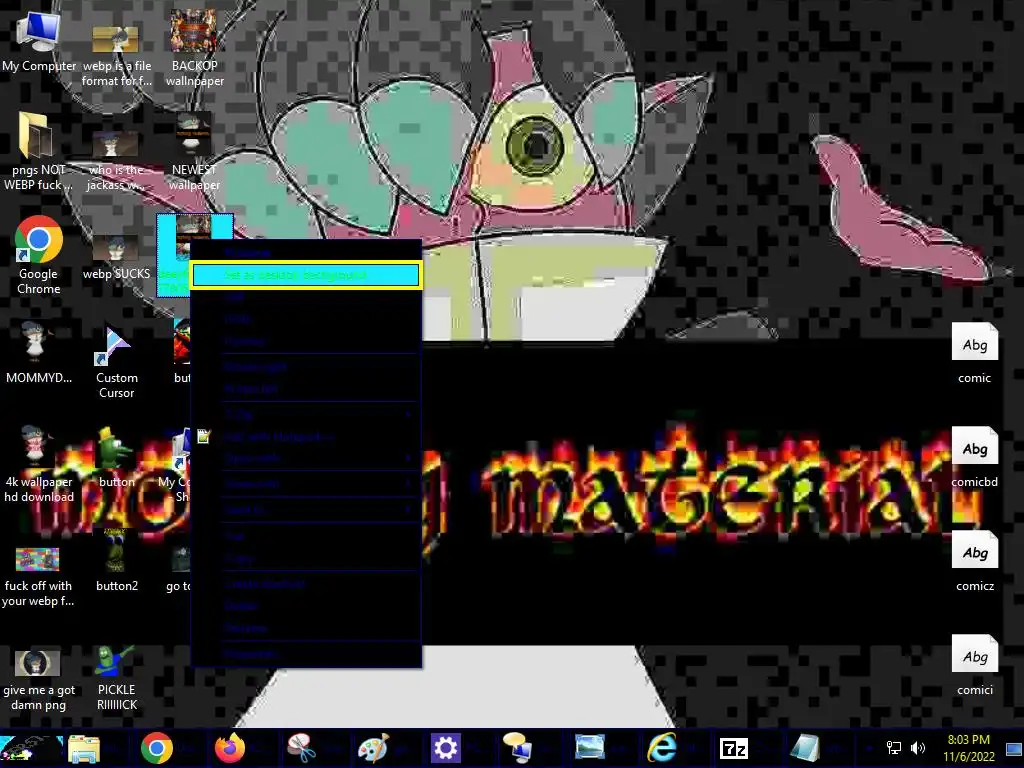The image size is (1024, 768).
Task: Choose Copy in the context menu
Action: click(306, 559)
